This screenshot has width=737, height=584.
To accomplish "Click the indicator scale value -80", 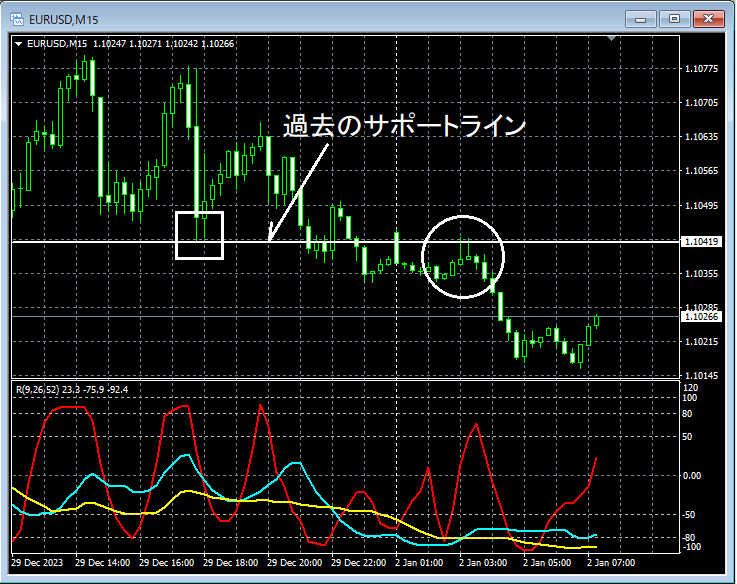I will click(688, 537).
